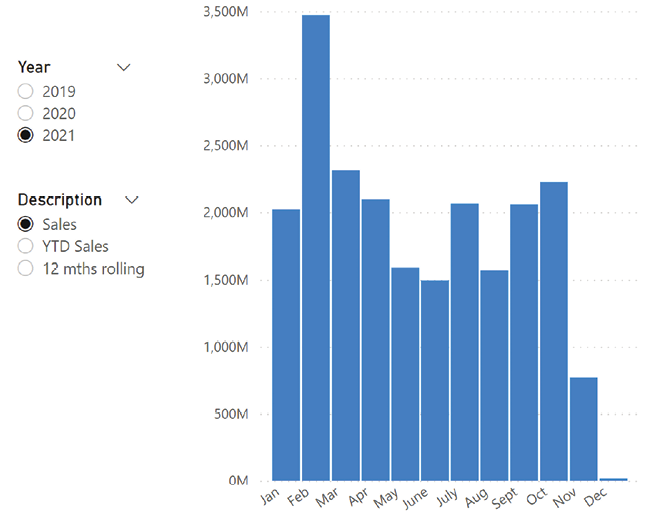Select the tallest Feb bar

coord(316,248)
